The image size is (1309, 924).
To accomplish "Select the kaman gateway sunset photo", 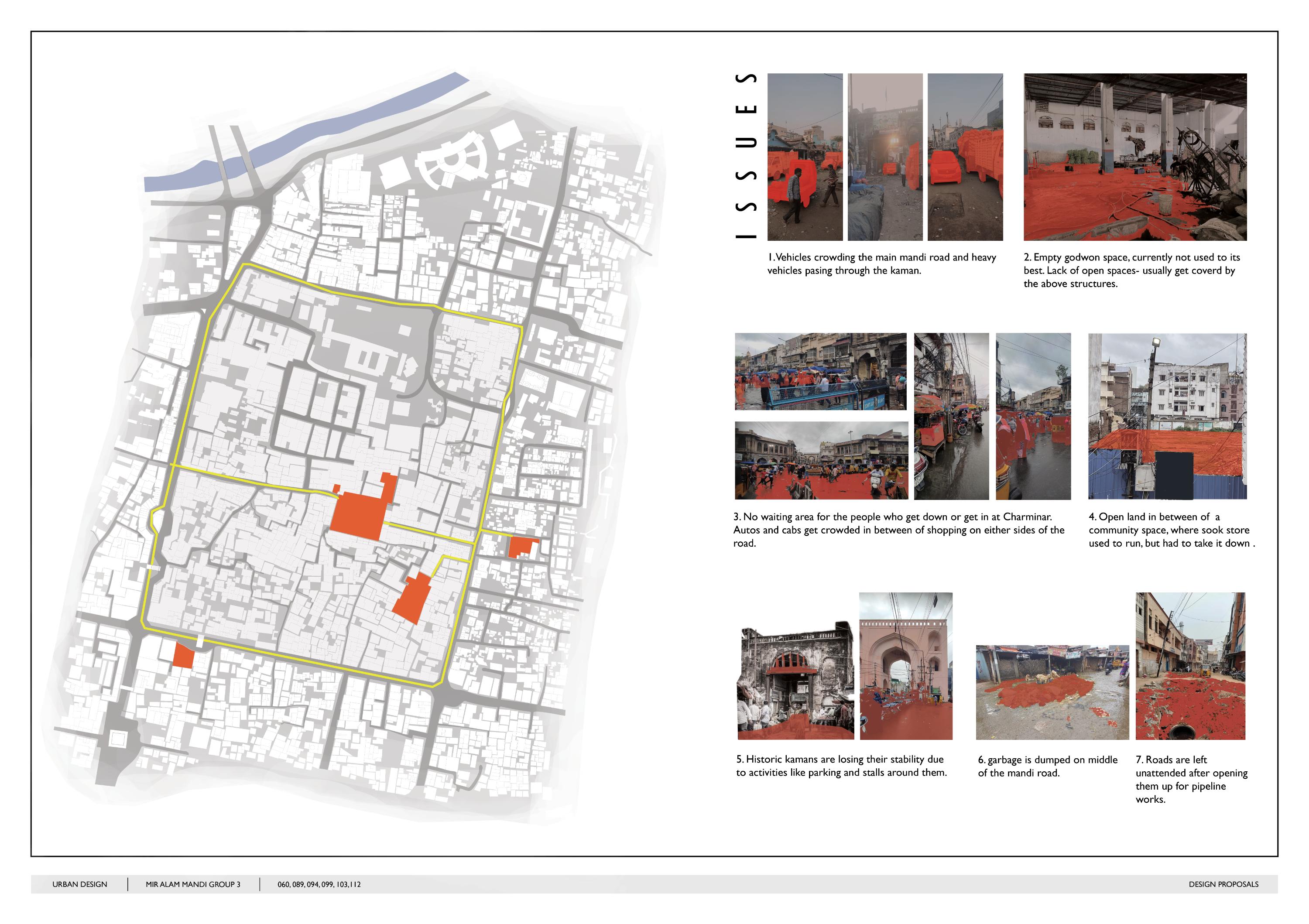I will point(885,157).
